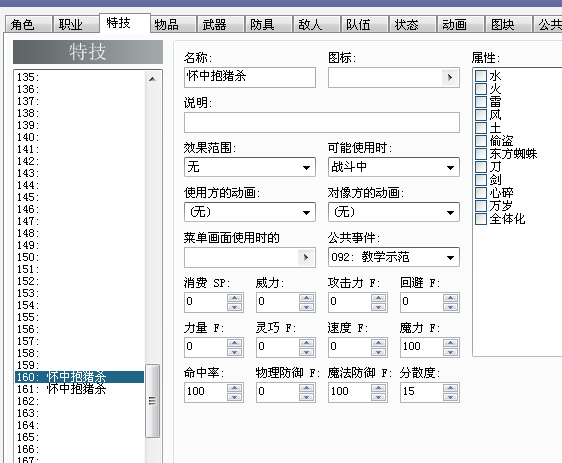Select skill 160: 怀中抱猪杀
Image resolution: width=562 pixels, height=463 pixels.
click(x=80, y=377)
